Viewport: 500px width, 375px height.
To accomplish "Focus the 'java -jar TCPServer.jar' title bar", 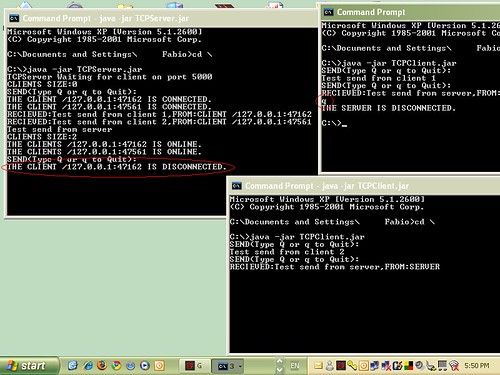I will (x=162, y=18).
